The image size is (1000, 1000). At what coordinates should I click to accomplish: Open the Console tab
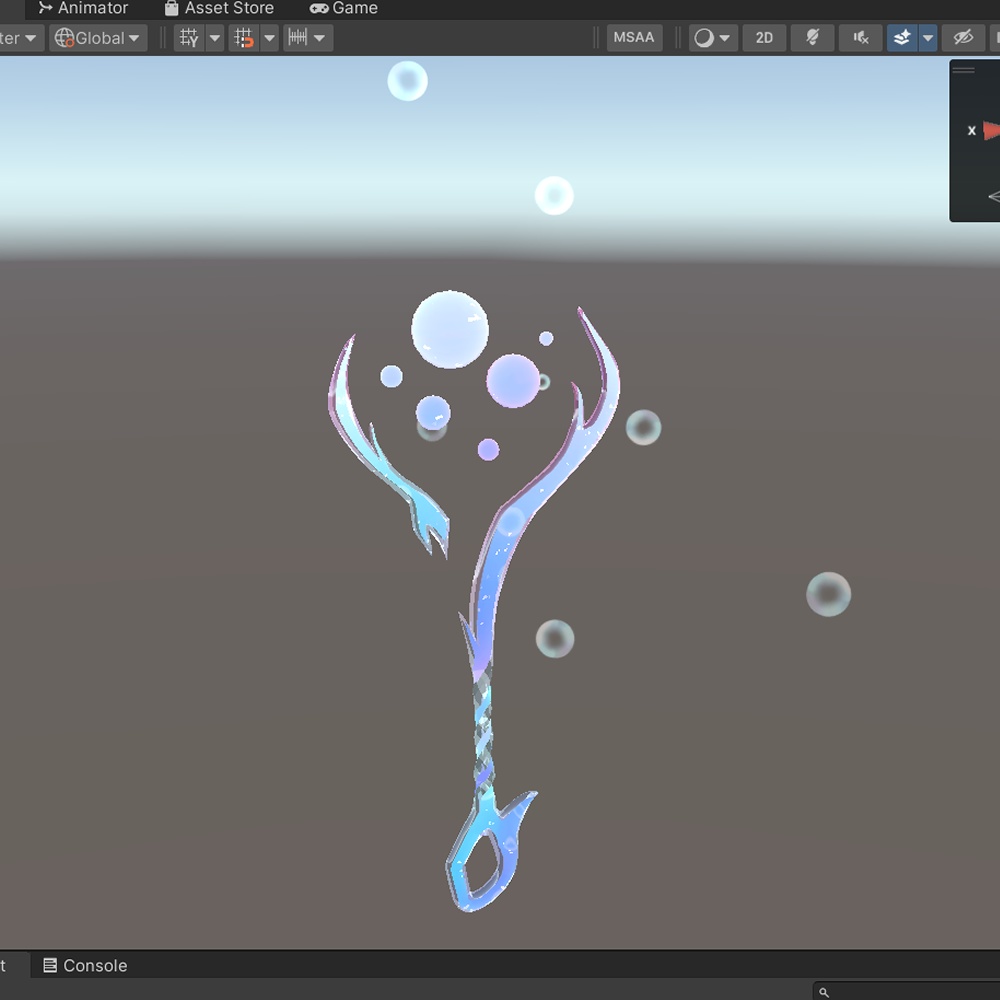pos(85,966)
